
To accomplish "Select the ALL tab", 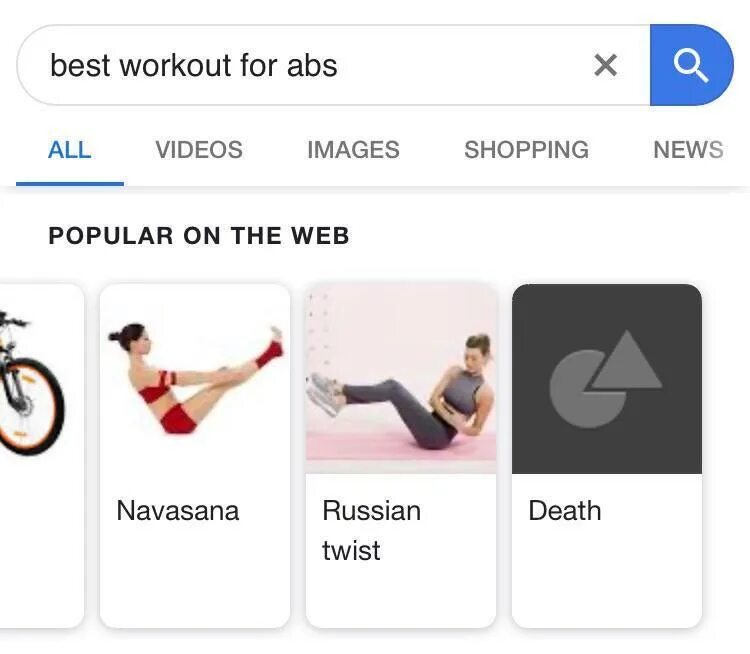I will tap(70, 150).
